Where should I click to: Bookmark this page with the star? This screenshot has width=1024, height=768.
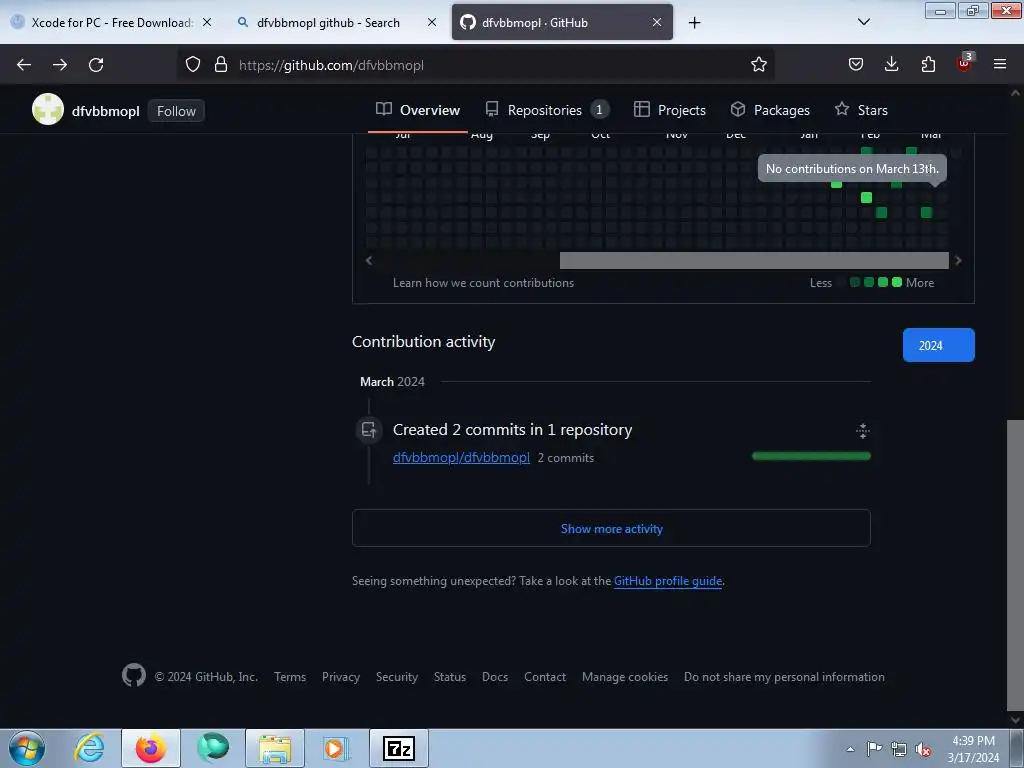point(758,65)
